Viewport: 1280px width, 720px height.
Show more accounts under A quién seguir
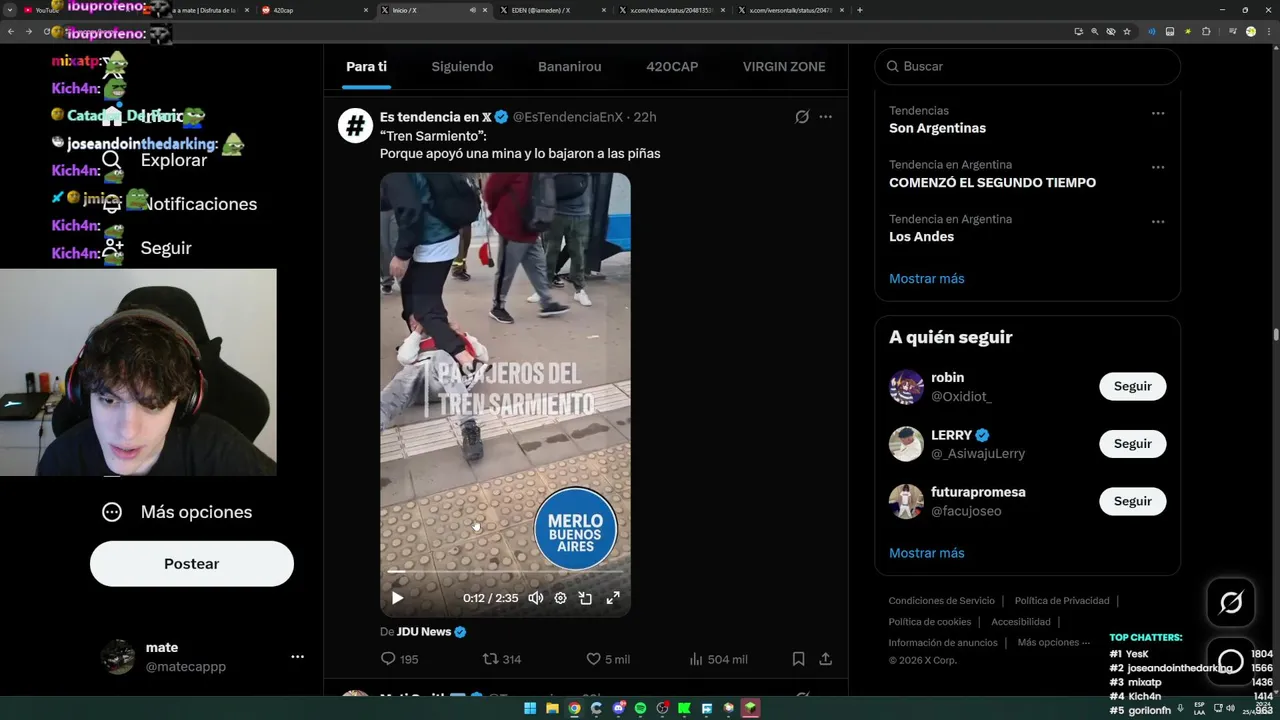pyautogui.click(x=926, y=553)
